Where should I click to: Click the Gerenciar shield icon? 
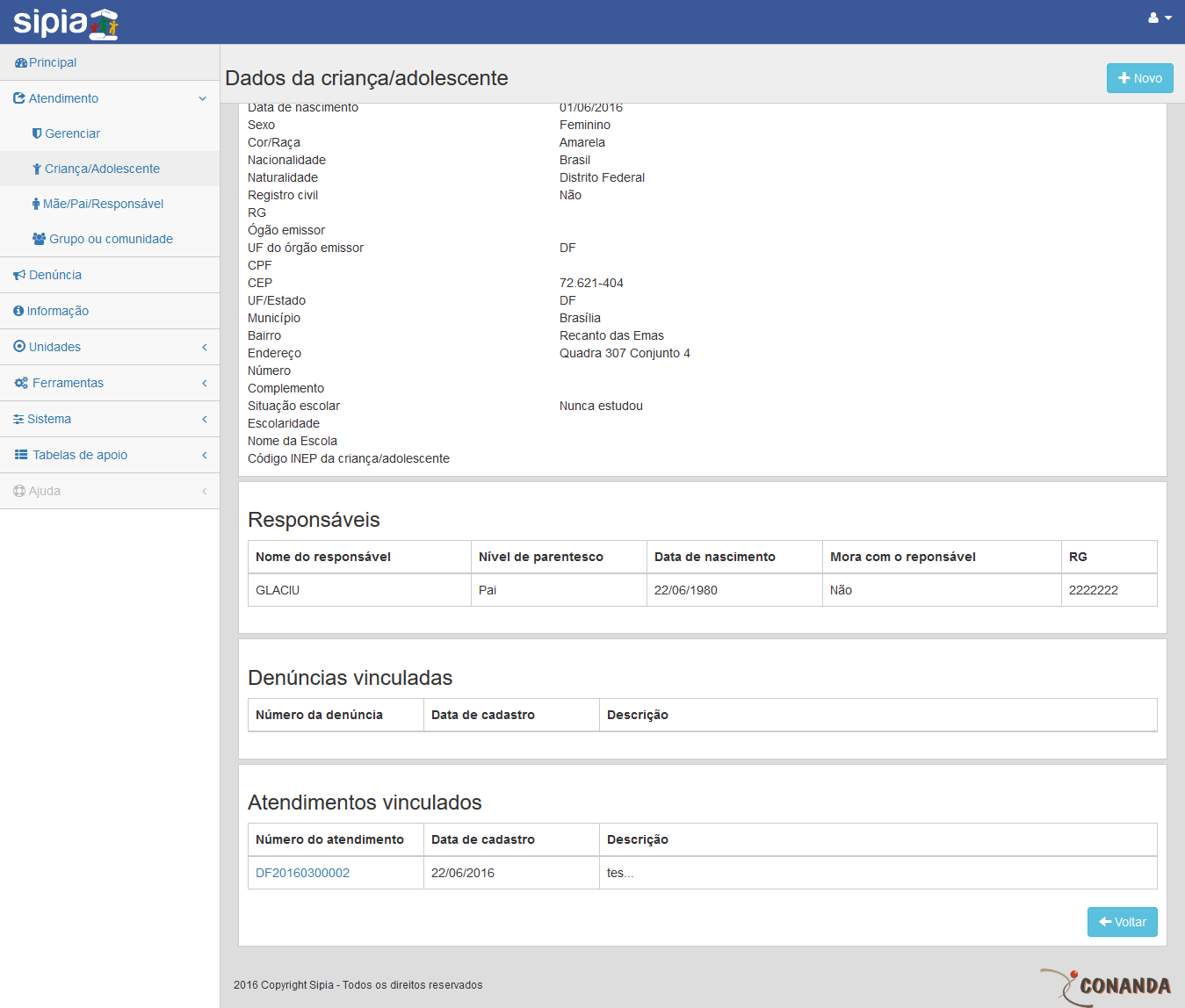pyautogui.click(x=37, y=133)
